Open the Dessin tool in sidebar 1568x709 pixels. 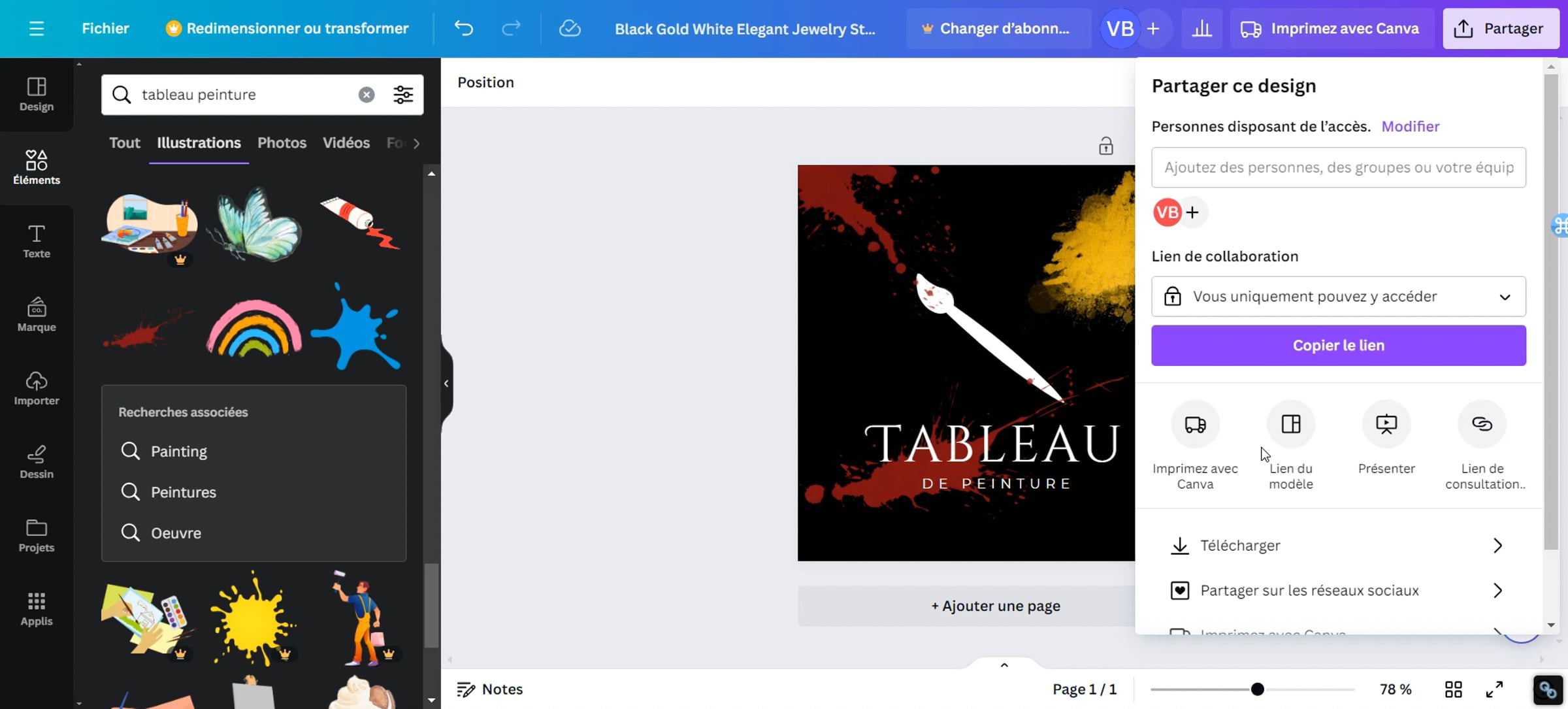pyautogui.click(x=37, y=461)
